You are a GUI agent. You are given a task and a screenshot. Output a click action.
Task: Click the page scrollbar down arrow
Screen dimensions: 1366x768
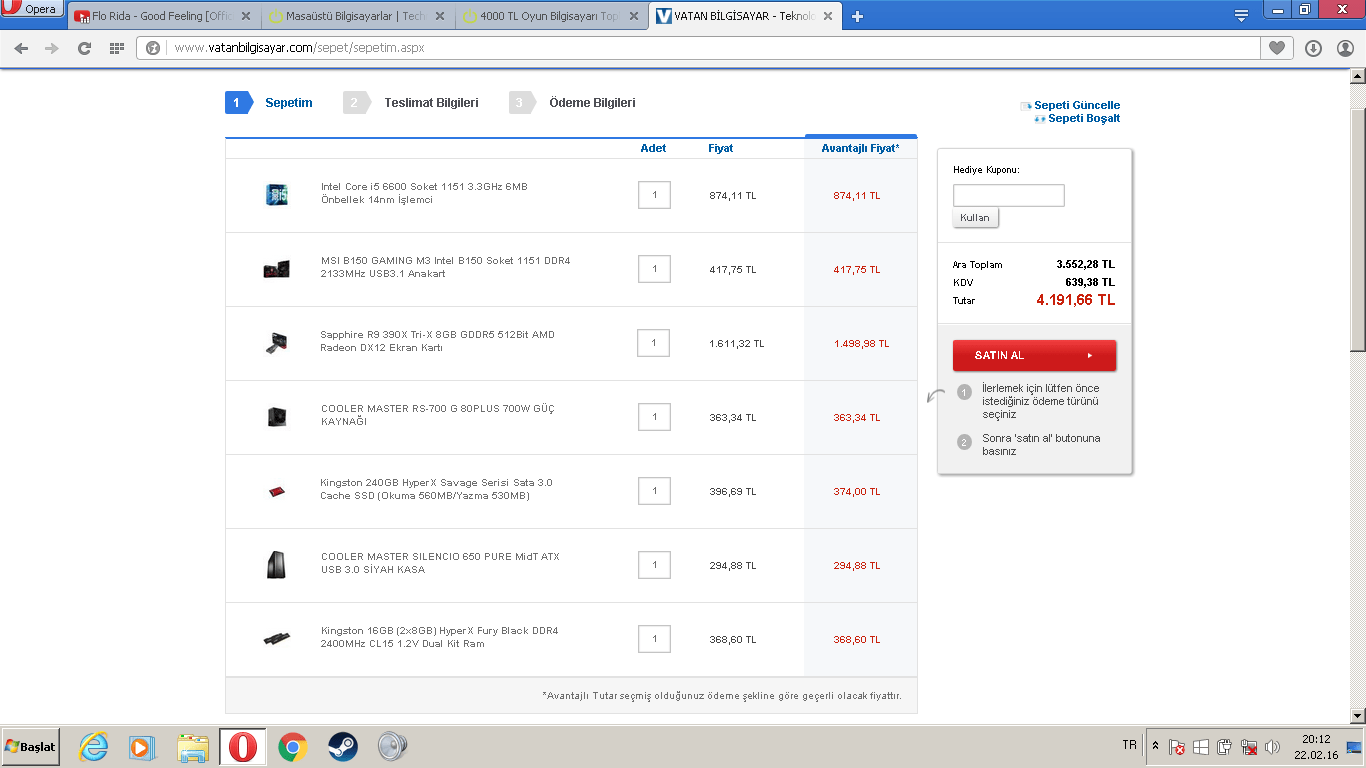[x=1357, y=716]
